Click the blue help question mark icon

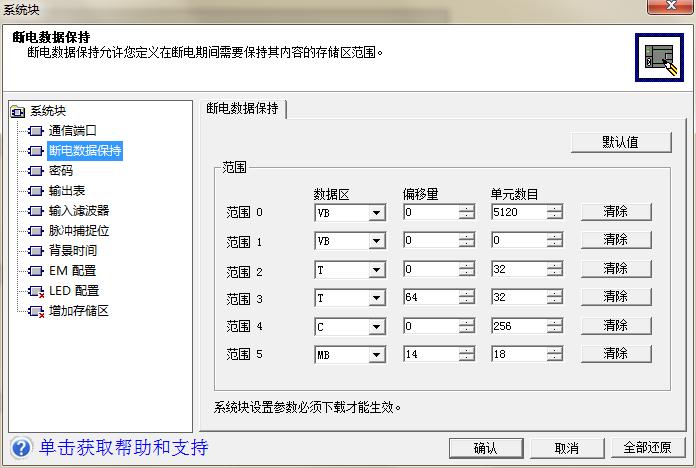(20, 446)
